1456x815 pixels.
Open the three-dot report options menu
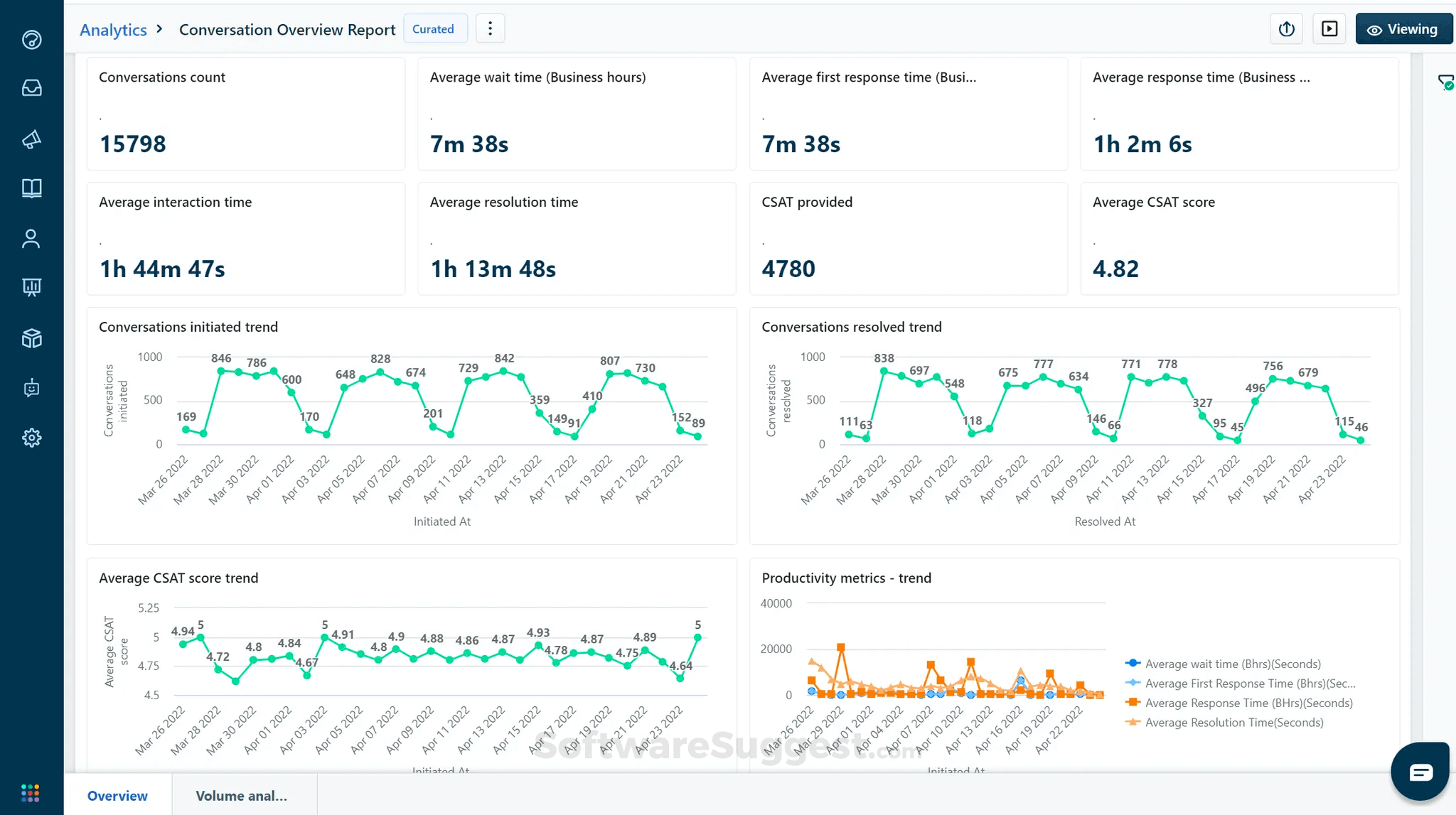(x=490, y=29)
